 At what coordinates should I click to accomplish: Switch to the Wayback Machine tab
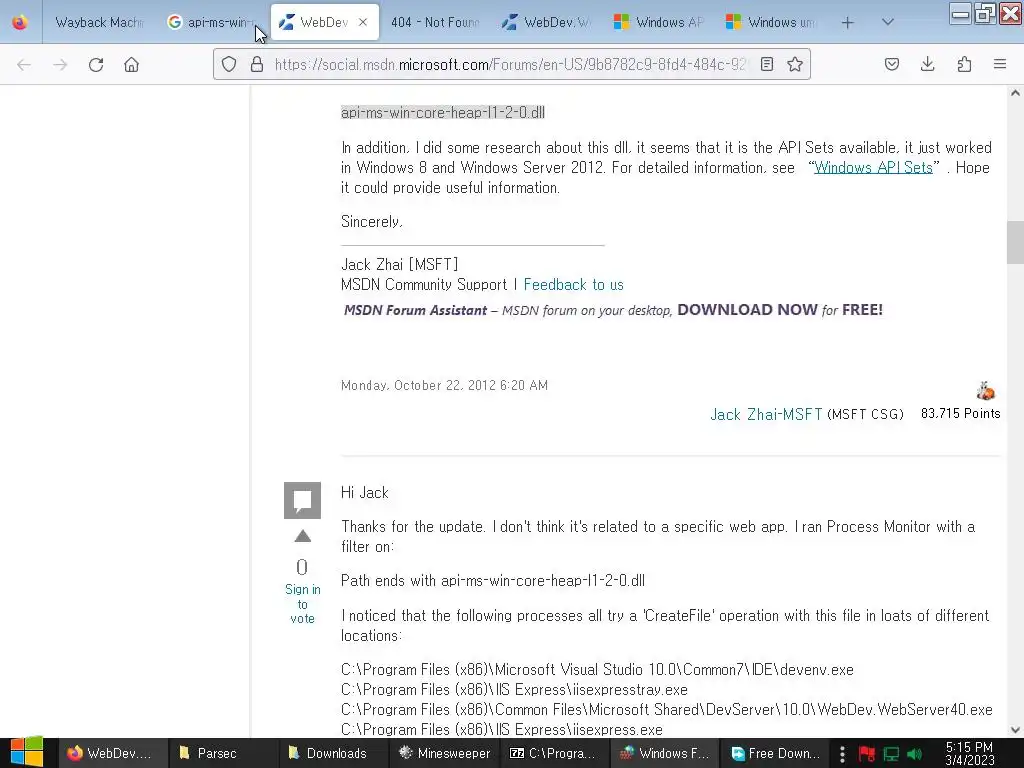click(x=99, y=22)
